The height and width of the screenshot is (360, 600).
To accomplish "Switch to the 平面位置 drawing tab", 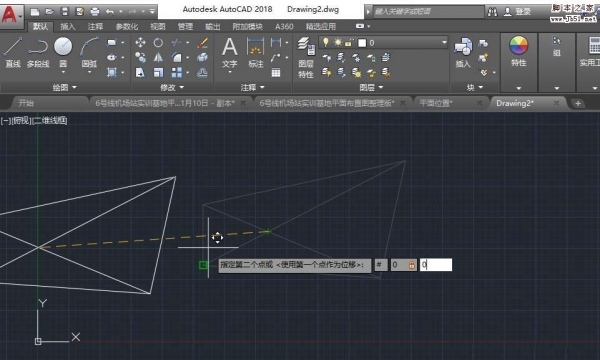I will pos(435,103).
